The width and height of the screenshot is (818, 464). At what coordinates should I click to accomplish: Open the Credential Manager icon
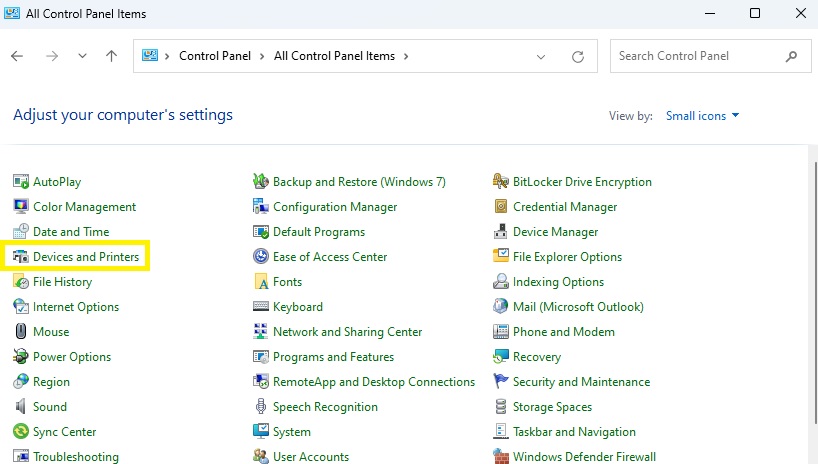pos(501,207)
